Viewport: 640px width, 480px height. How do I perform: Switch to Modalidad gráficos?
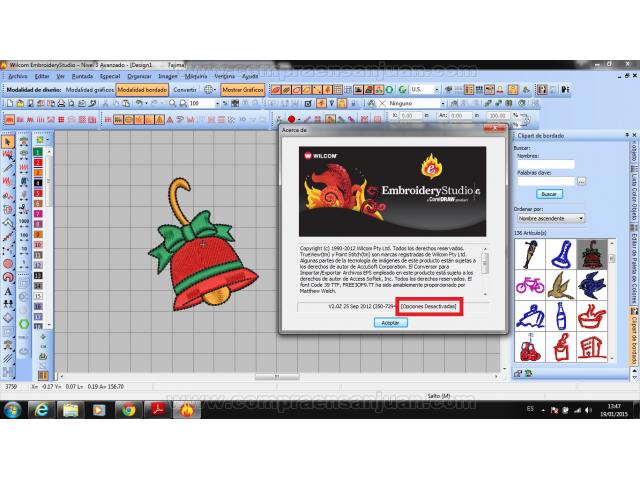point(90,90)
